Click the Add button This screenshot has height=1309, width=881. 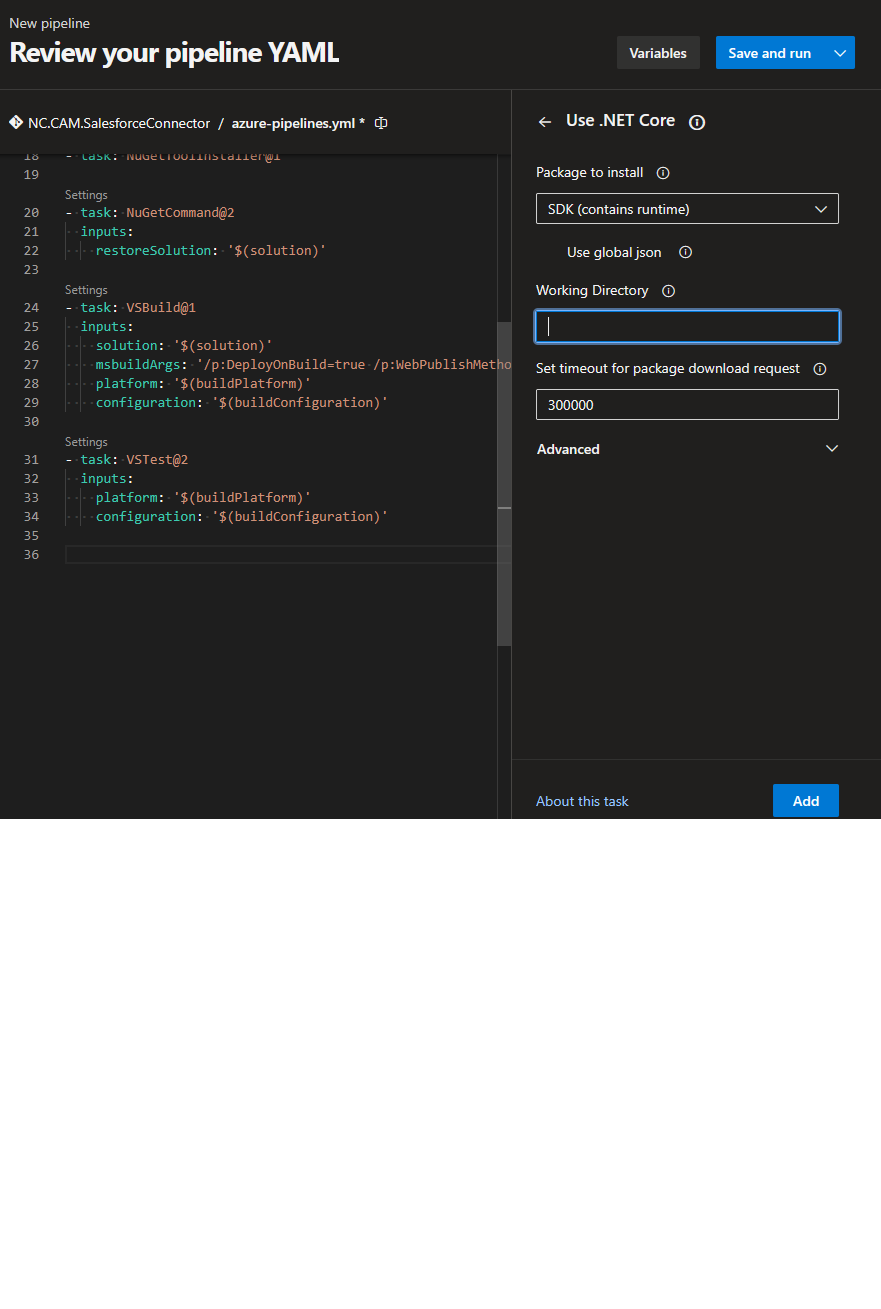(x=805, y=801)
